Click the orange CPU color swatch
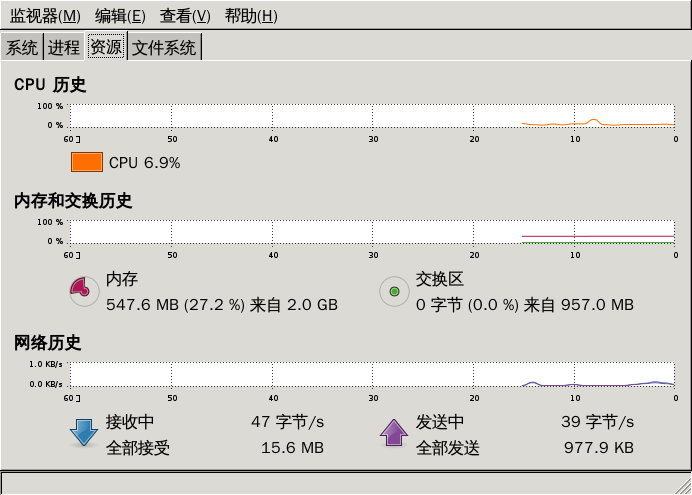The width and height of the screenshot is (692, 495). pos(87,162)
